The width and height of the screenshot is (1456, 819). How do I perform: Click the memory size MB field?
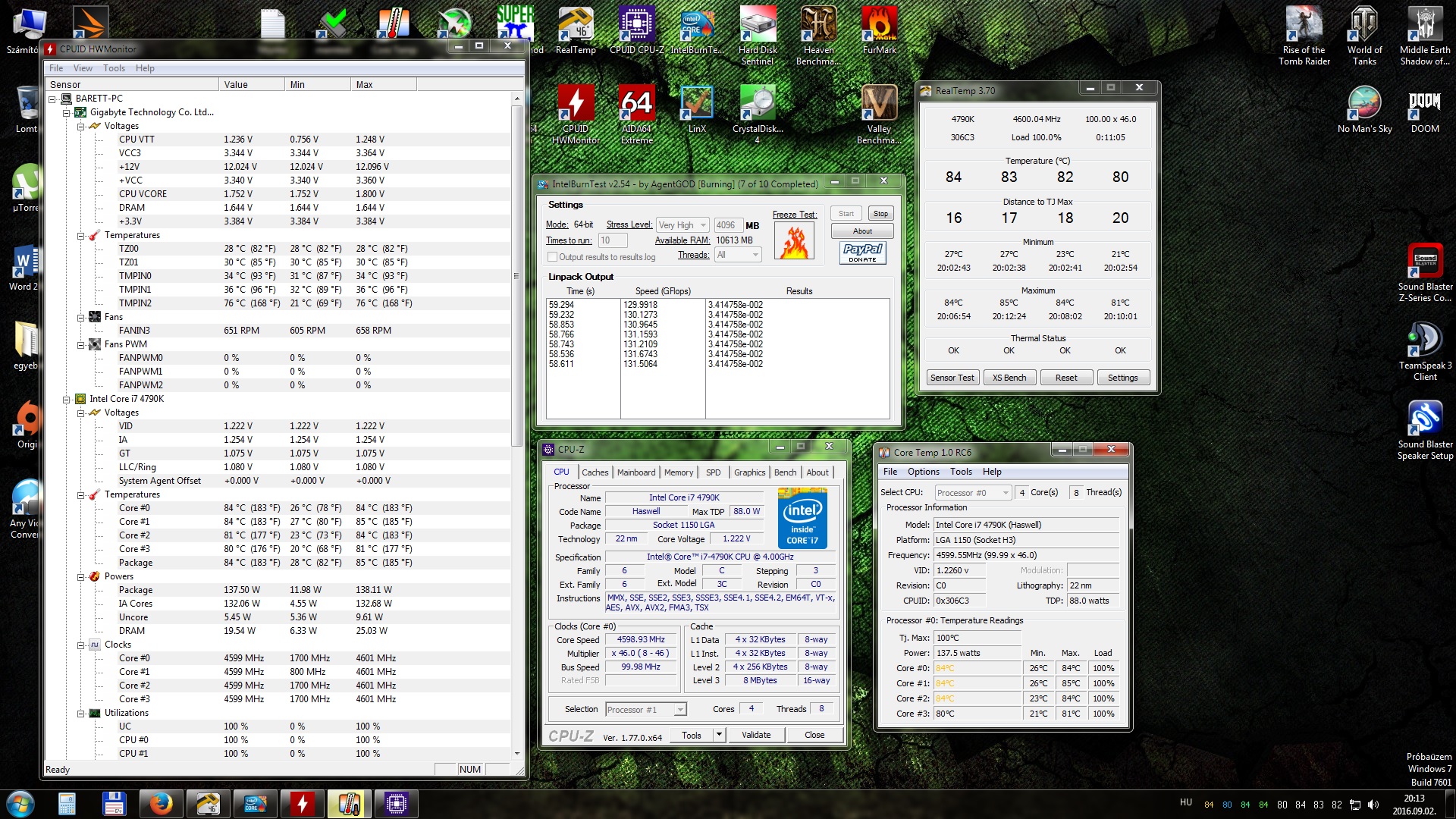pos(727,225)
